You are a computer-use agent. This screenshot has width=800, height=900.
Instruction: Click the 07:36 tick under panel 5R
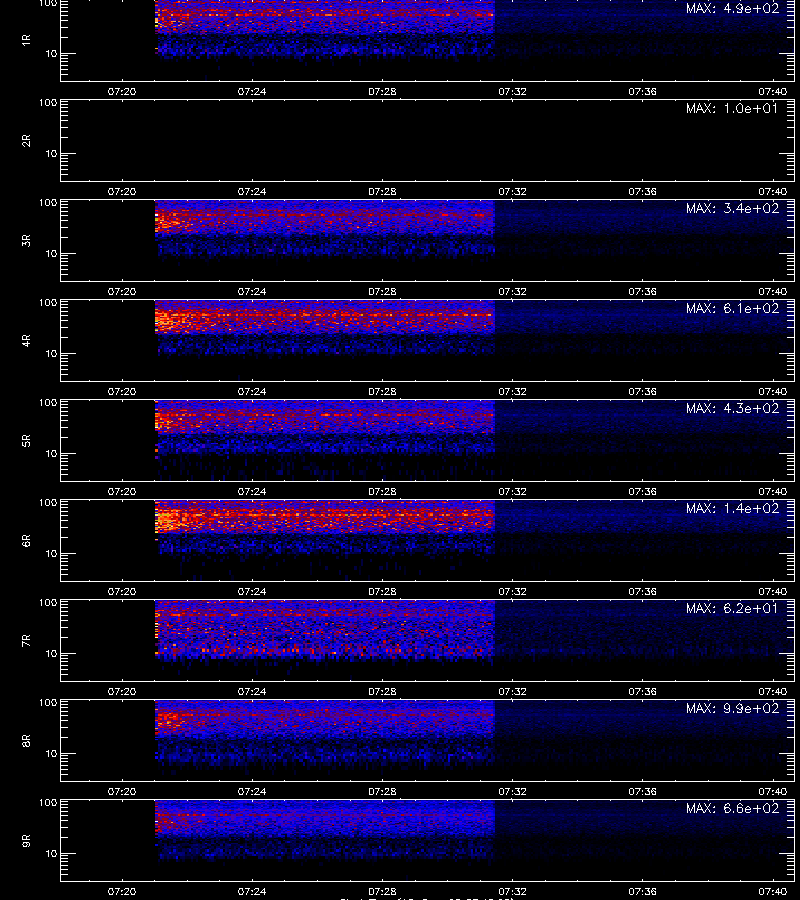(x=642, y=491)
